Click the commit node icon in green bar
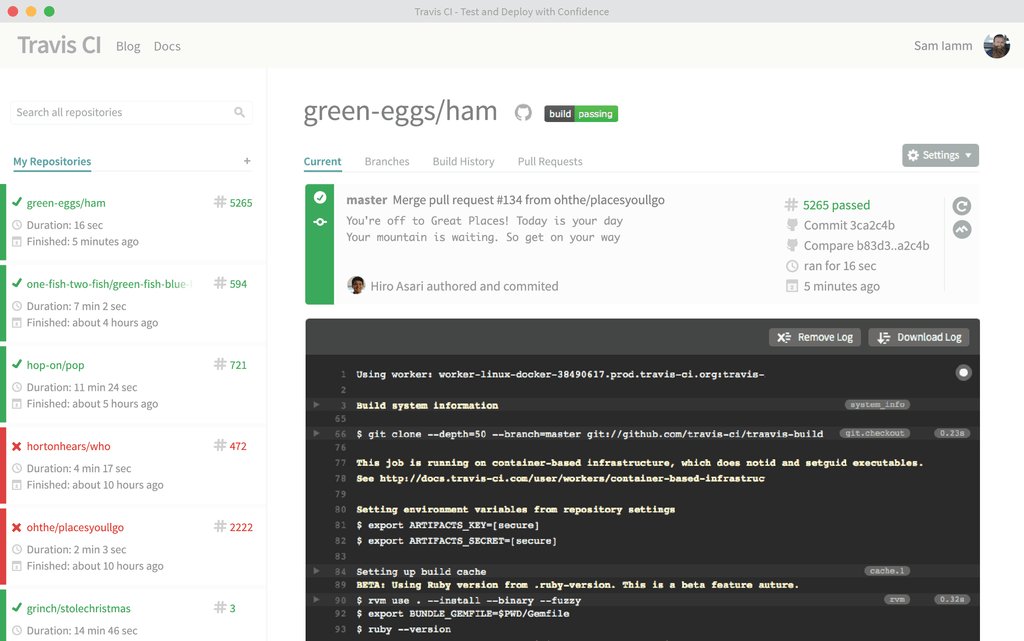 click(x=320, y=222)
